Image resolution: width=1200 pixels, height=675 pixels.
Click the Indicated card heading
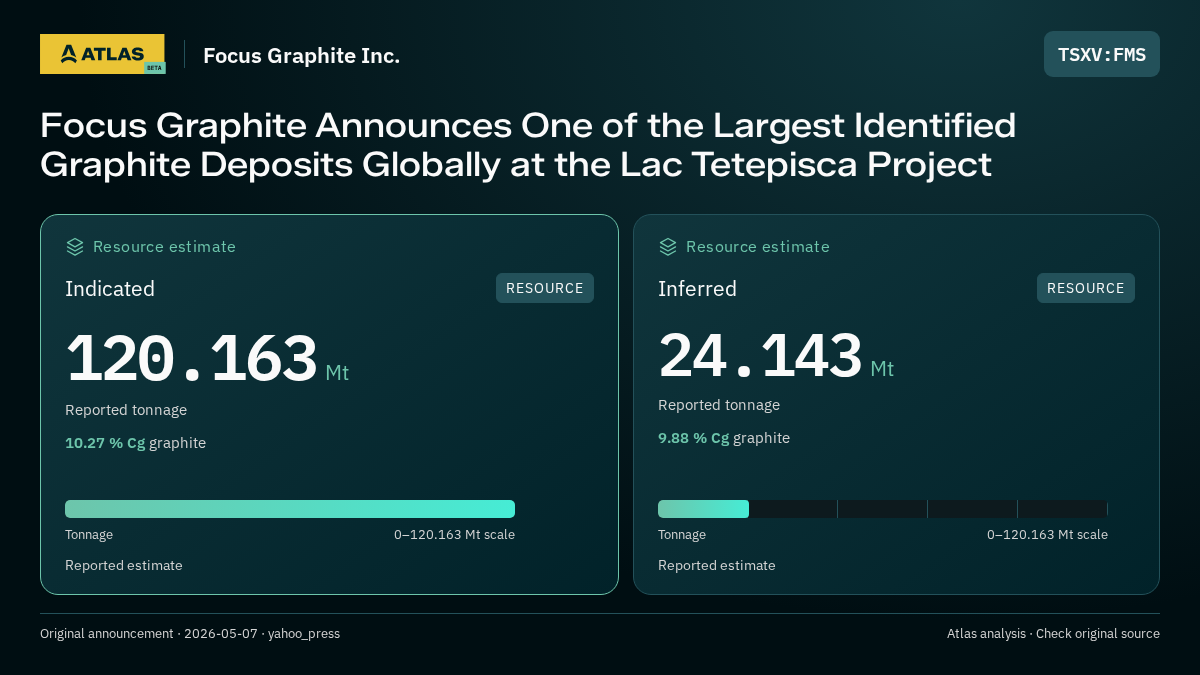(110, 289)
